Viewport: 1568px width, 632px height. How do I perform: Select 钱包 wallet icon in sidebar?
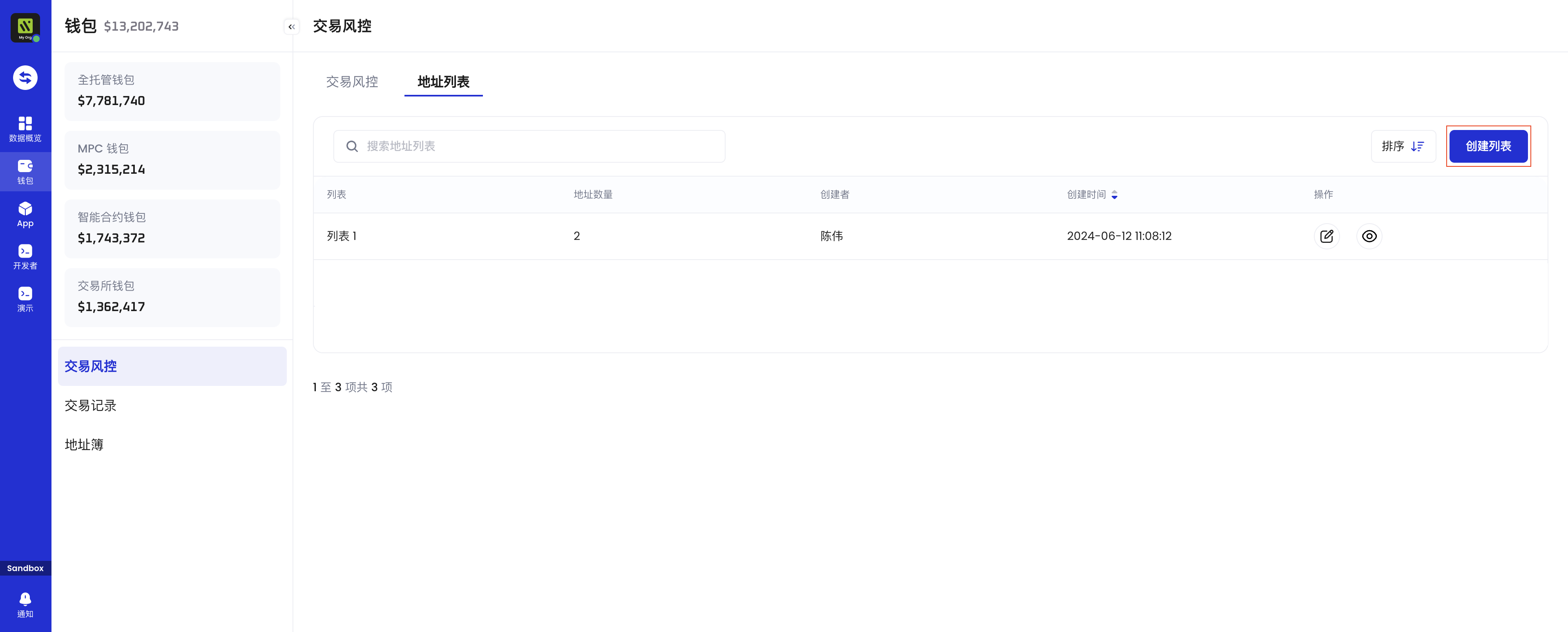pos(25,172)
